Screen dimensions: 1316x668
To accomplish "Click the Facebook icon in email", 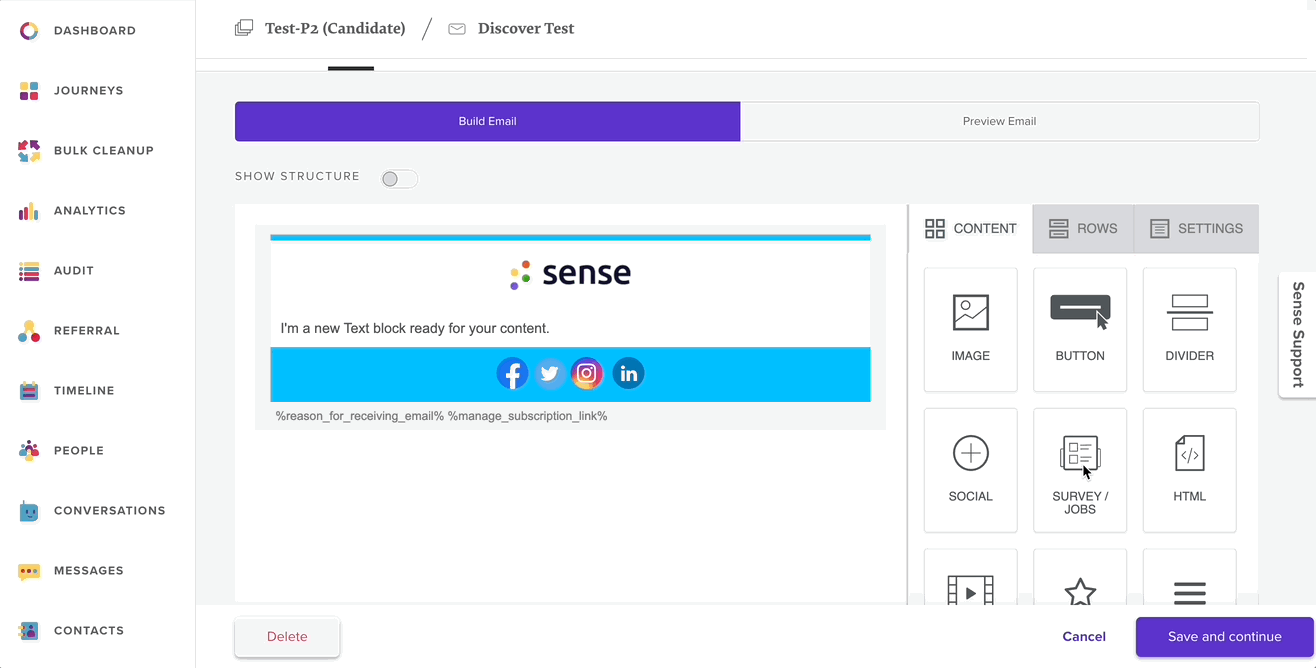I will coord(513,374).
